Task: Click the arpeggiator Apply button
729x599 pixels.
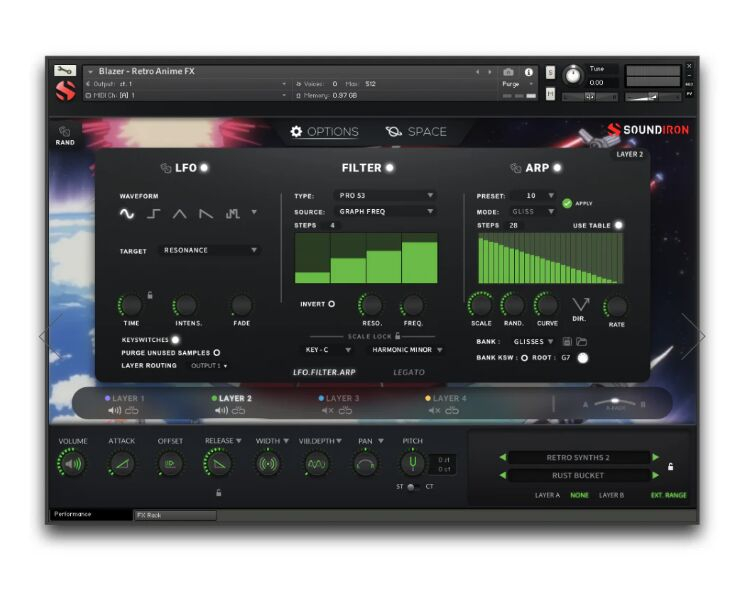Action: tap(567, 203)
